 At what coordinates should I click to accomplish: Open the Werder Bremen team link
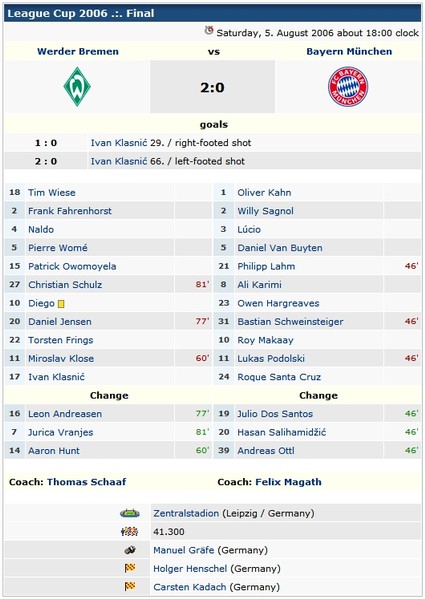(x=78, y=52)
